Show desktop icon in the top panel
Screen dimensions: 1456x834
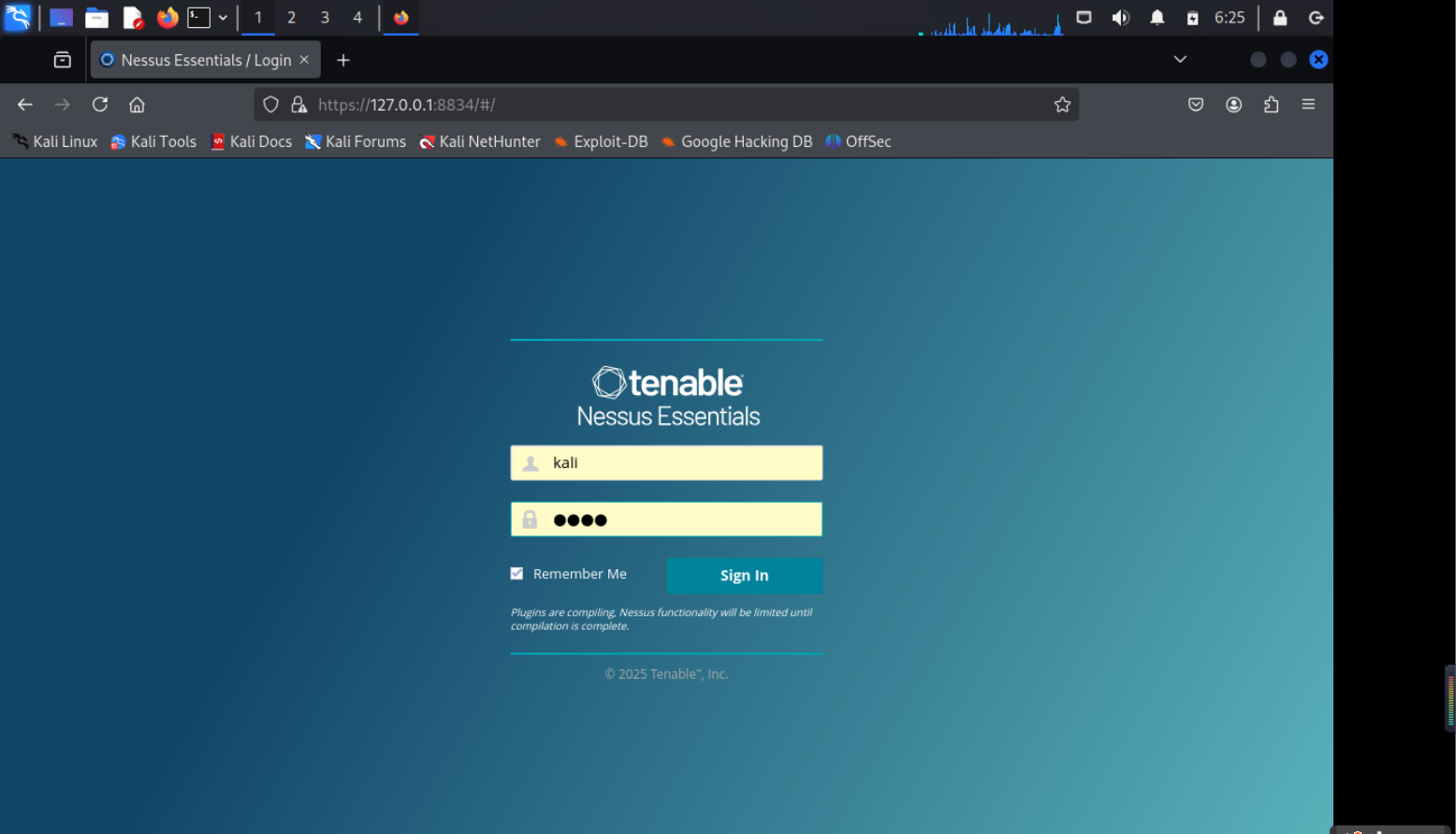pos(61,18)
